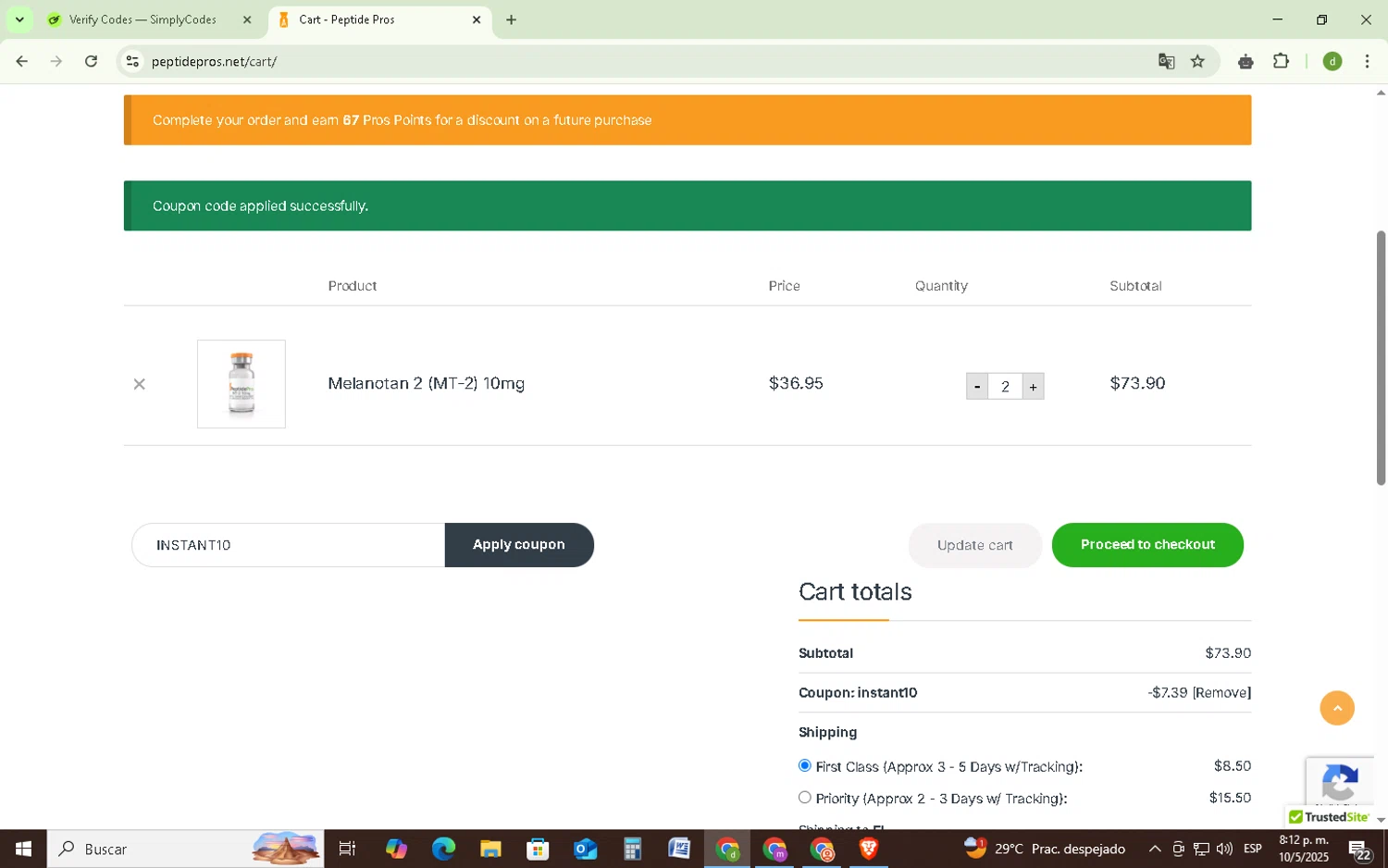This screenshot has height=868, width=1388.
Task: Open site information icon in address bar
Action: (132, 62)
